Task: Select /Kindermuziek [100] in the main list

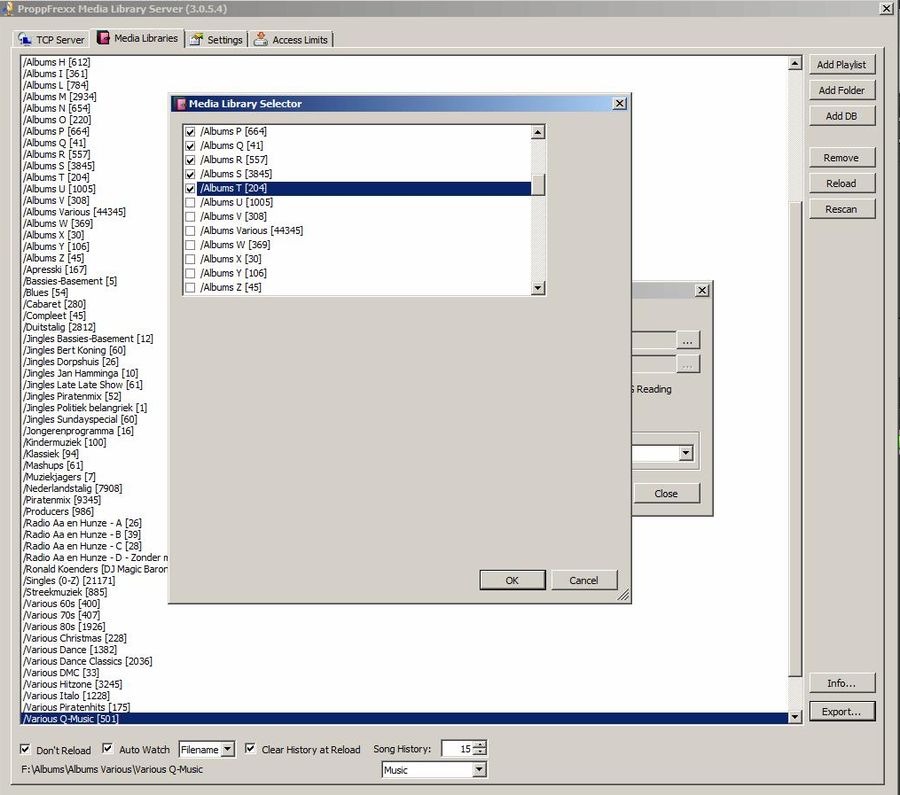Action: [x=65, y=442]
